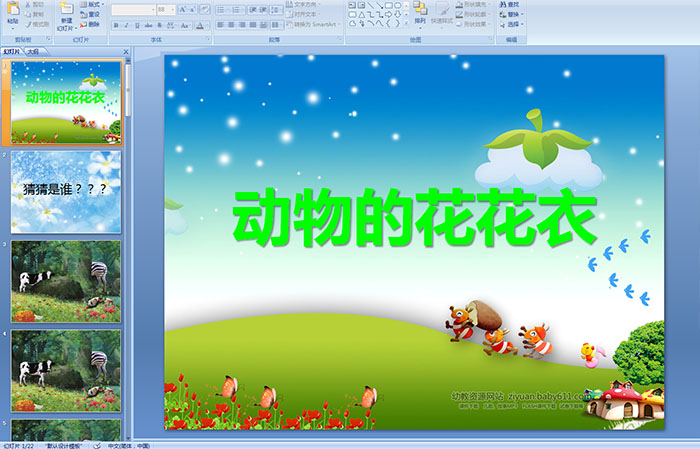Open the Font size combo box

click(166, 9)
